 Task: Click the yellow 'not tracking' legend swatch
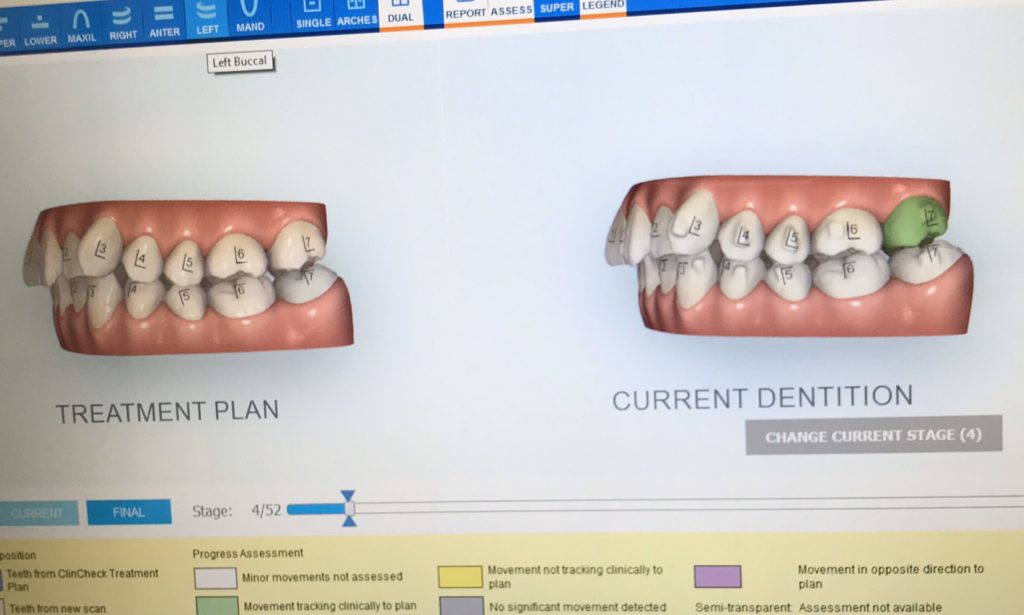pos(460,576)
